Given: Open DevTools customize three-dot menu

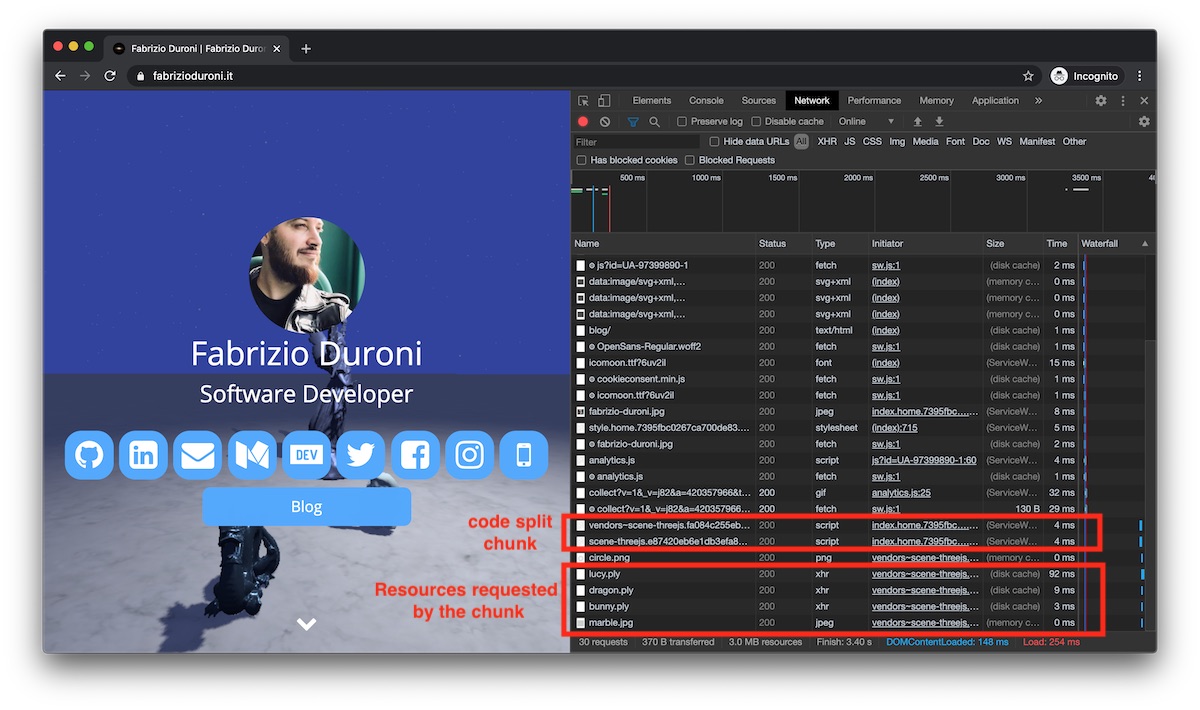Looking at the screenshot, I should pos(1123,101).
